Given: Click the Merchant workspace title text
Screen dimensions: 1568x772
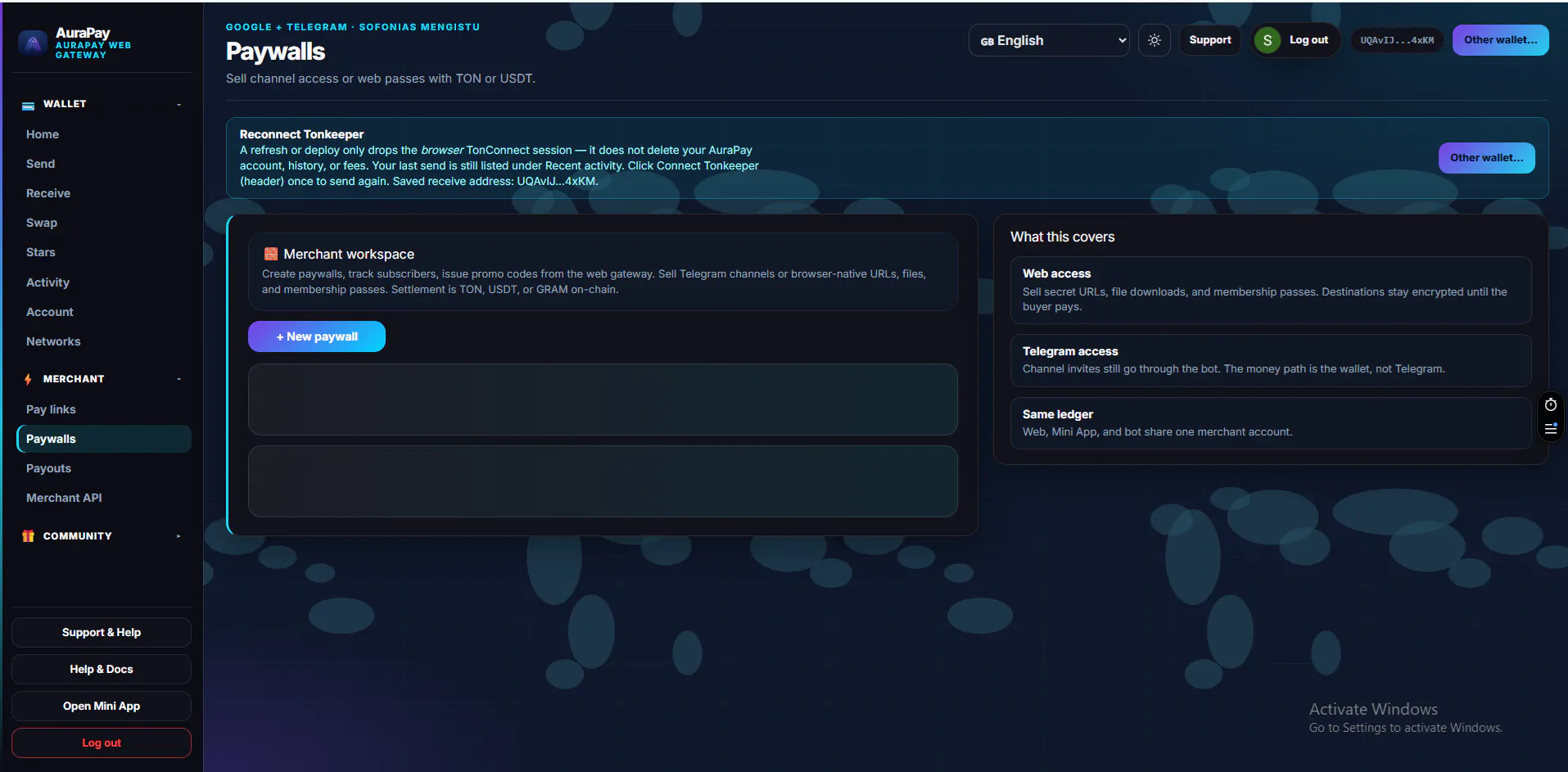Looking at the screenshot, I should [349, 255].
